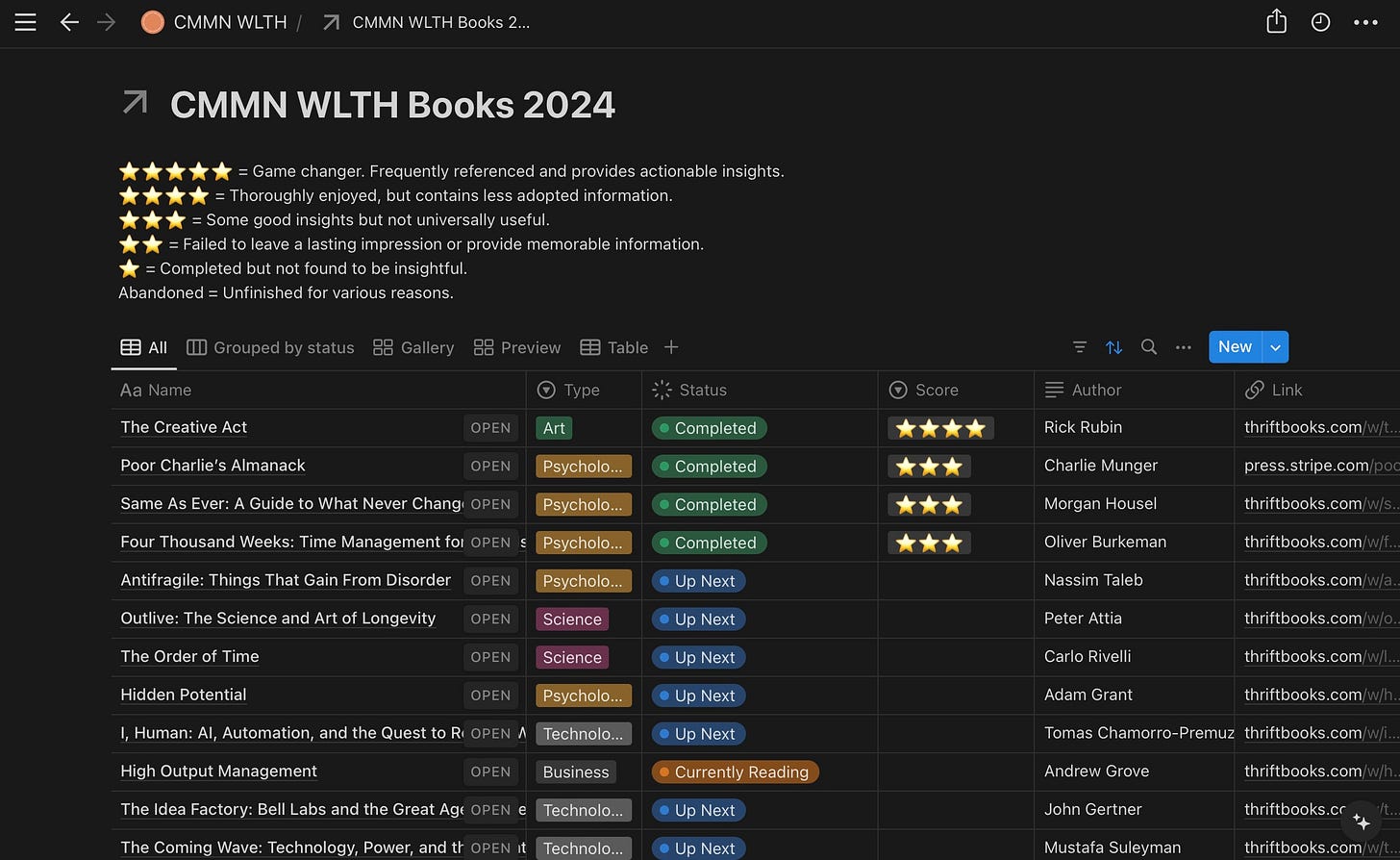Go back with the left arrow
Screen dimensions: 1400x860
[69, 22]
